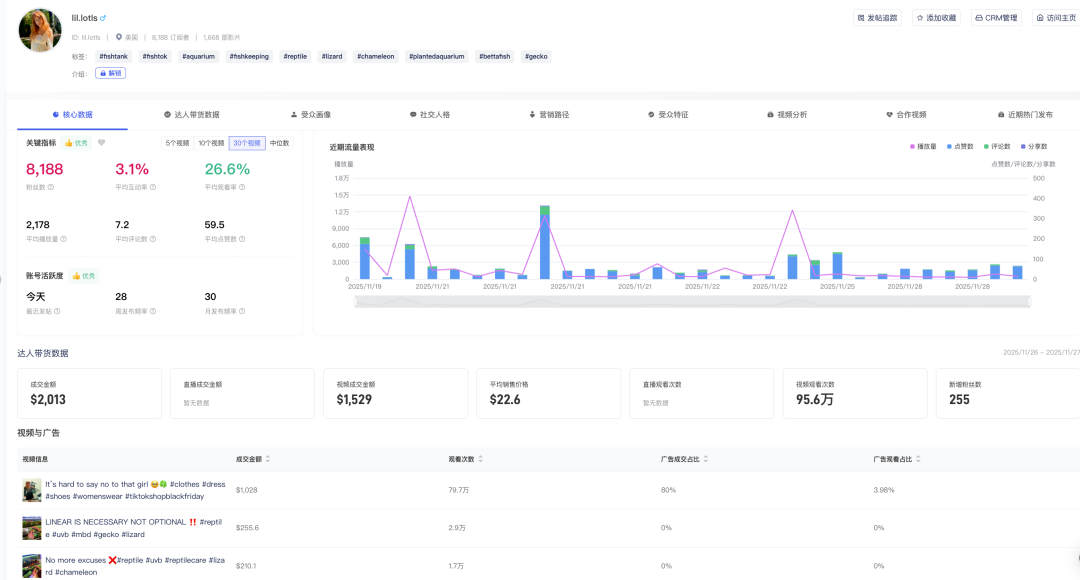Image resolution: width=1080 pixels, height=580 pixels.
Task: Click the heart icon beside 关键指标
Action: click(102, 143)
